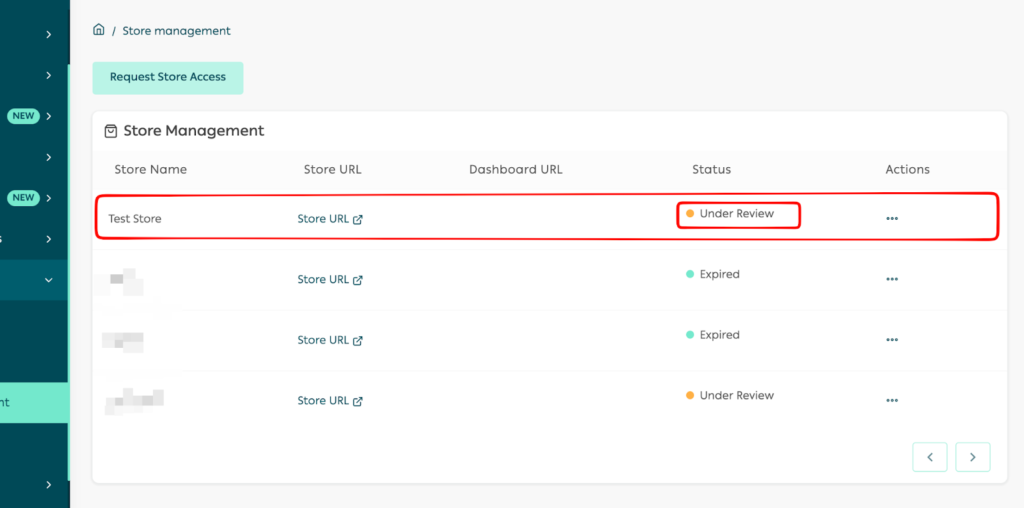Open three-dot actions for second Expired row
This screenshot has height=508, width=1024.
[x=892, y=340]
